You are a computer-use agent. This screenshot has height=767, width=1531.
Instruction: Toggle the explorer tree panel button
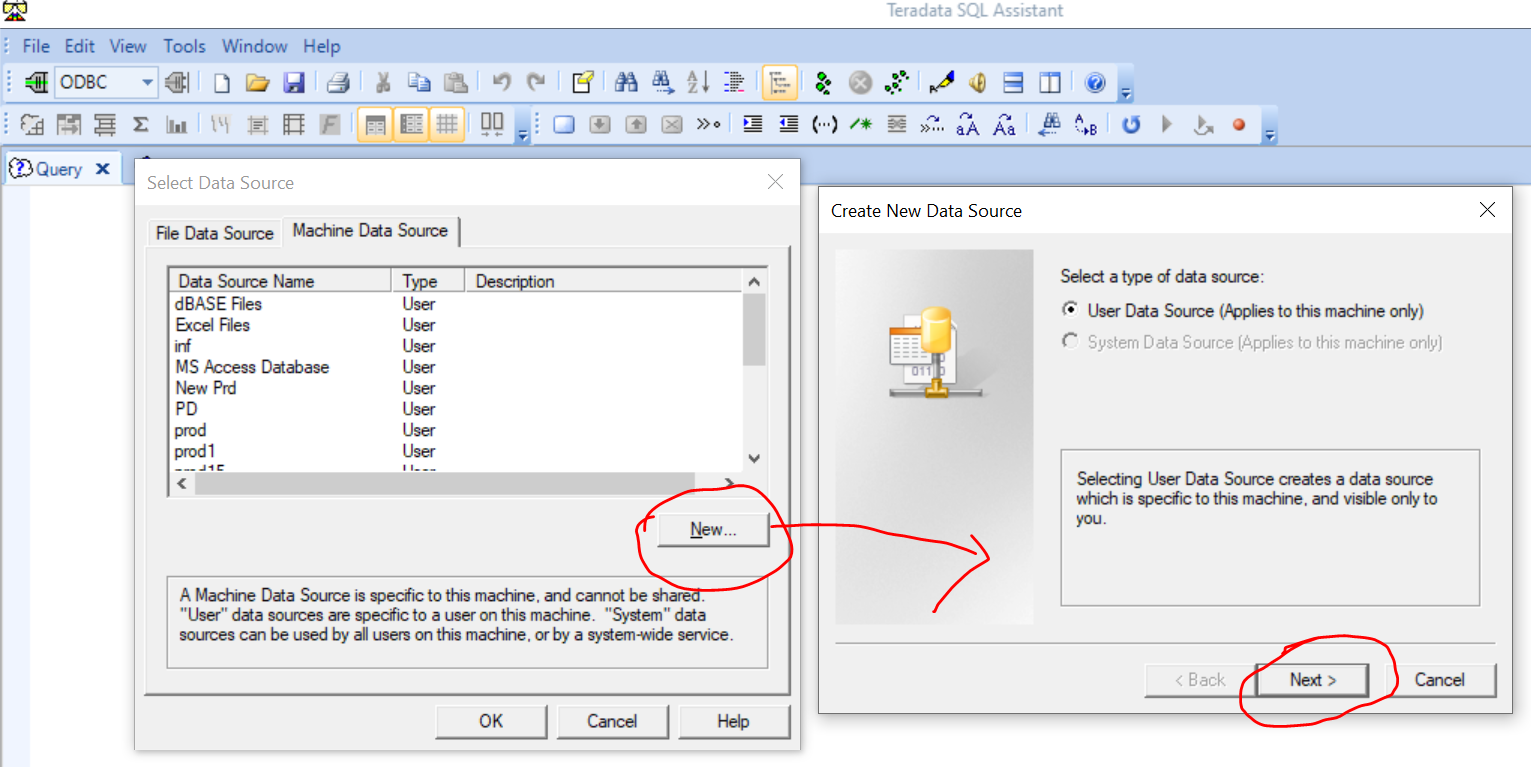point(779,83)
